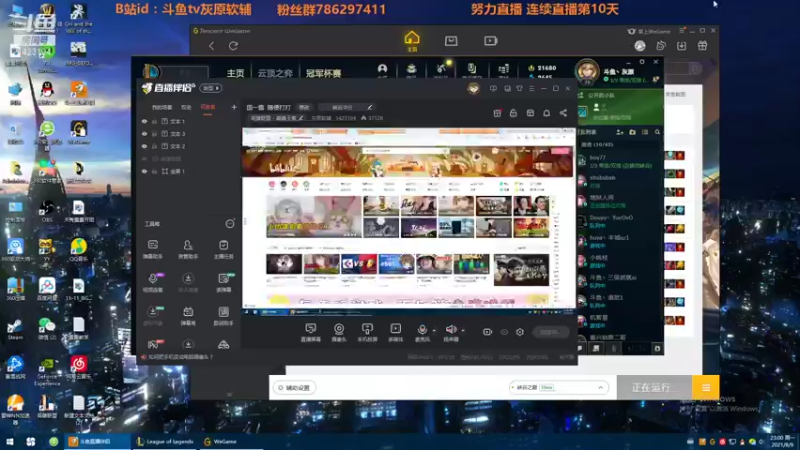Screen dimensions: 800x450
Task: Click the 正在运行 button
Action: (655, 387)
